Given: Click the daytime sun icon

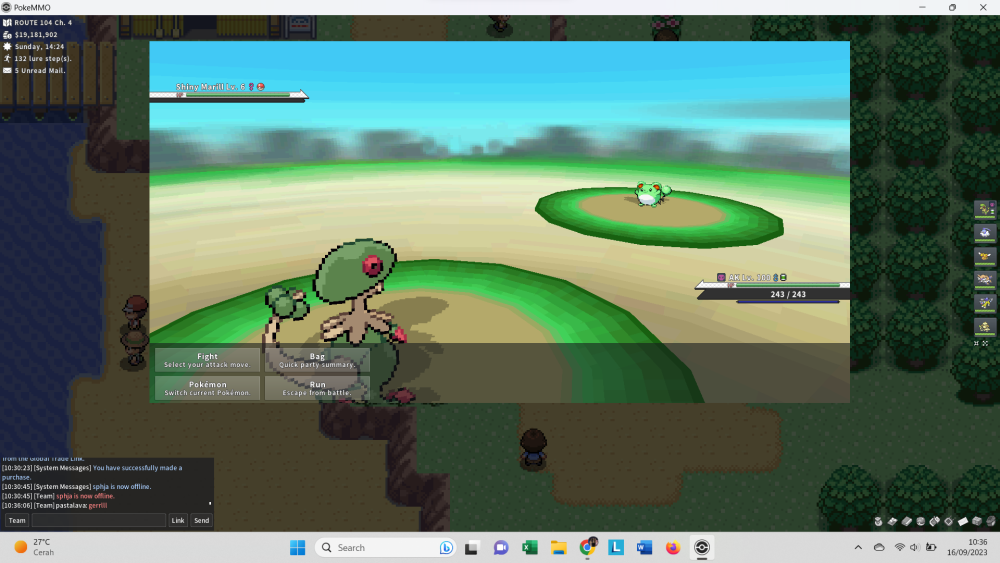Looking at the screenshot, I should [x=7, y=47].
